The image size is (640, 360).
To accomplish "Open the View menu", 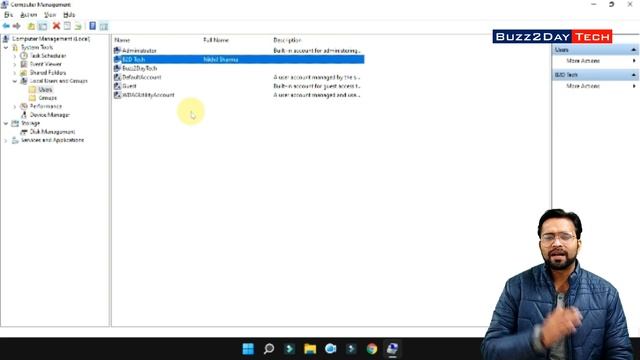I will pos(50,15).
